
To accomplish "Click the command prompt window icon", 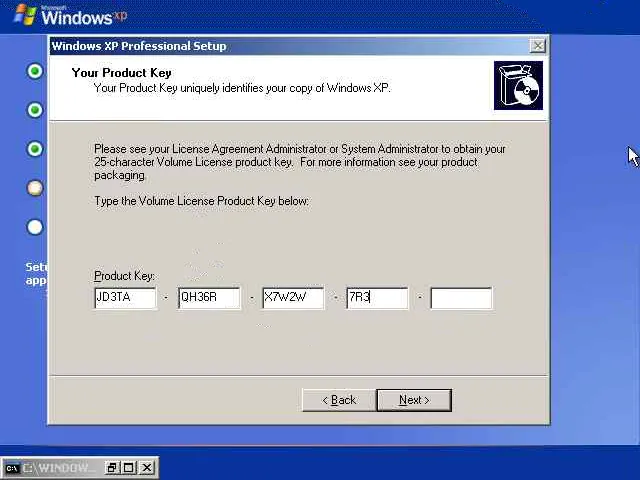I will [x=12, y=468].
